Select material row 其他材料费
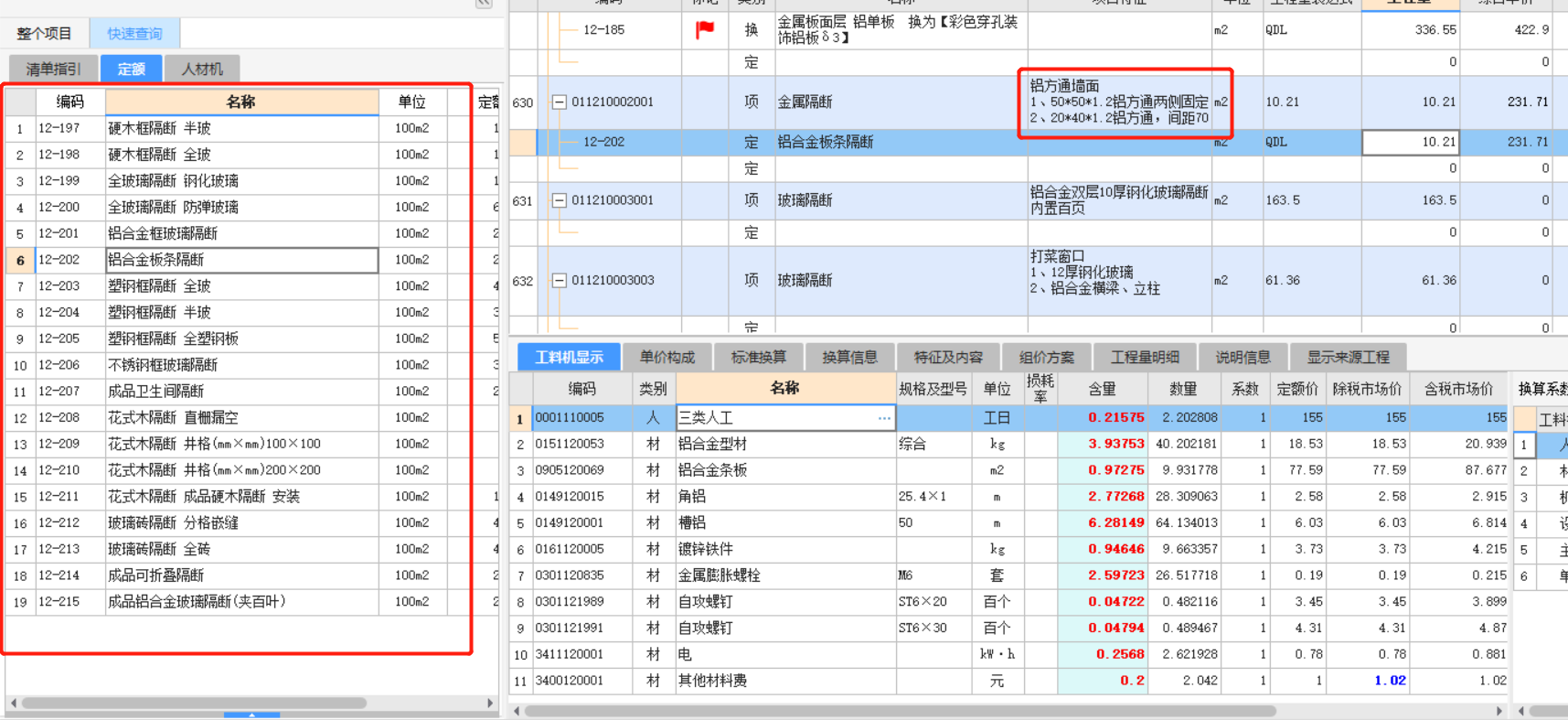 1008,682
